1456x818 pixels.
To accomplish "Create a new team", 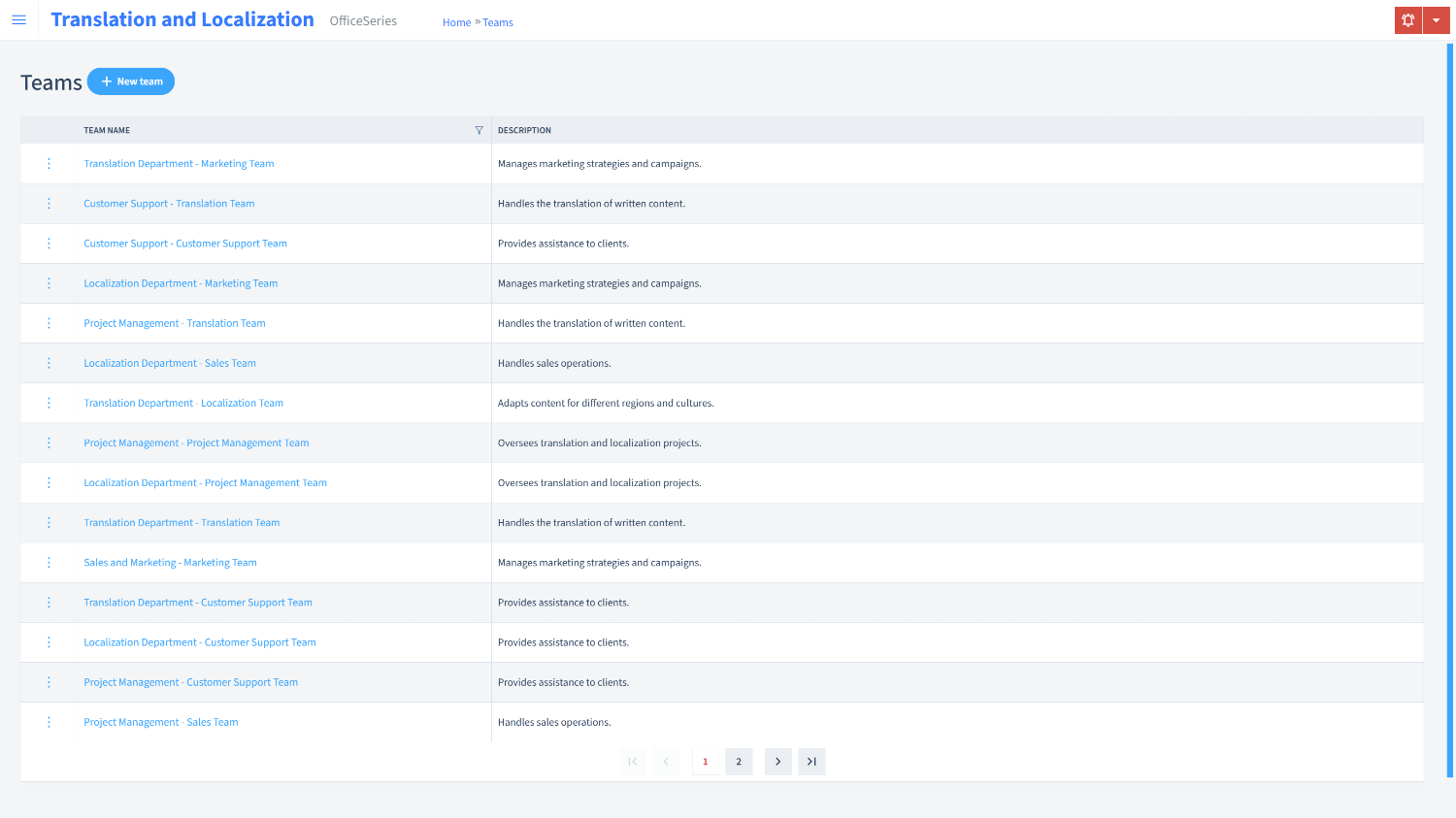I will click(130, 81).
